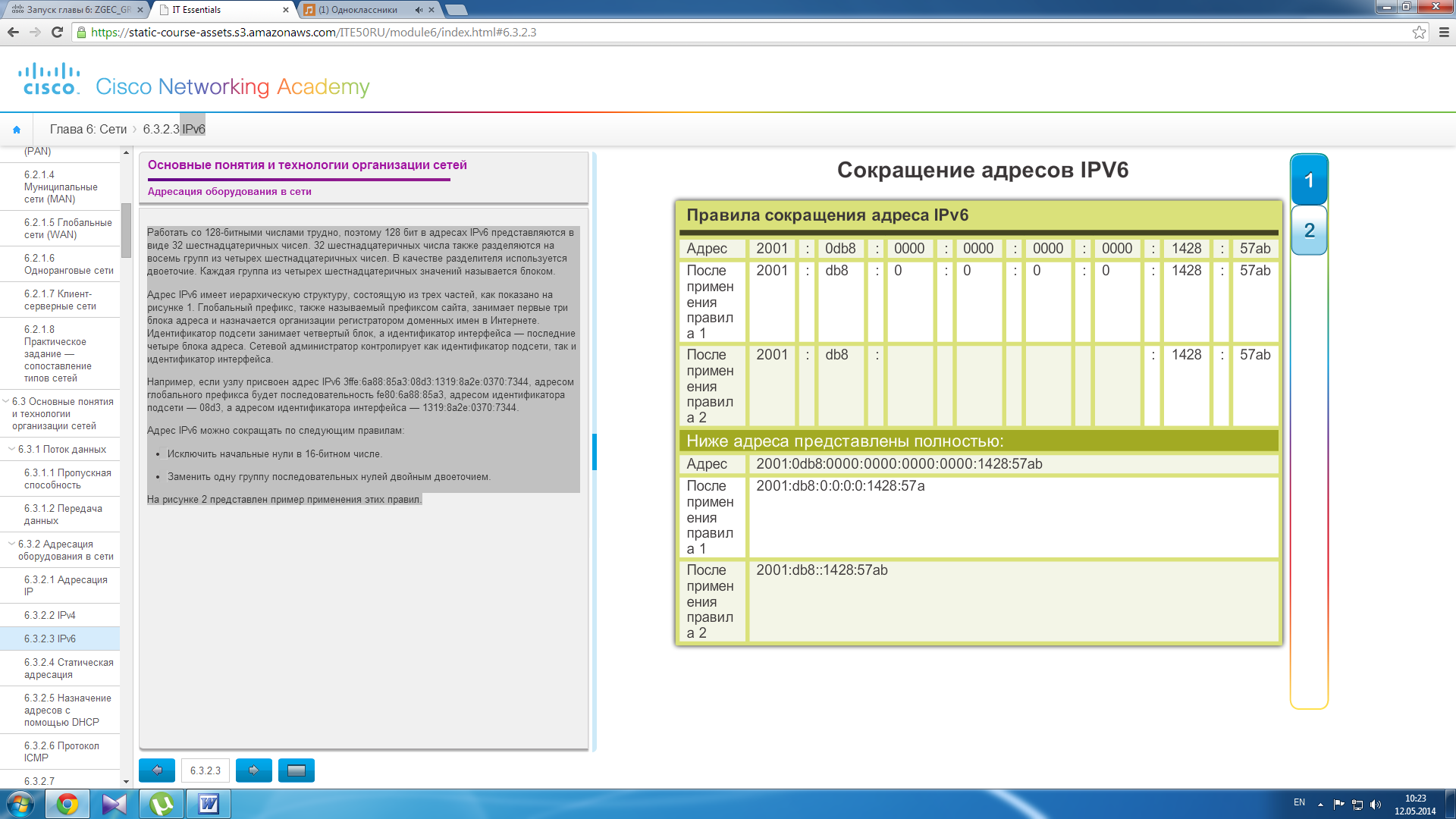Click the address bar URL

(x=313, y=32)
